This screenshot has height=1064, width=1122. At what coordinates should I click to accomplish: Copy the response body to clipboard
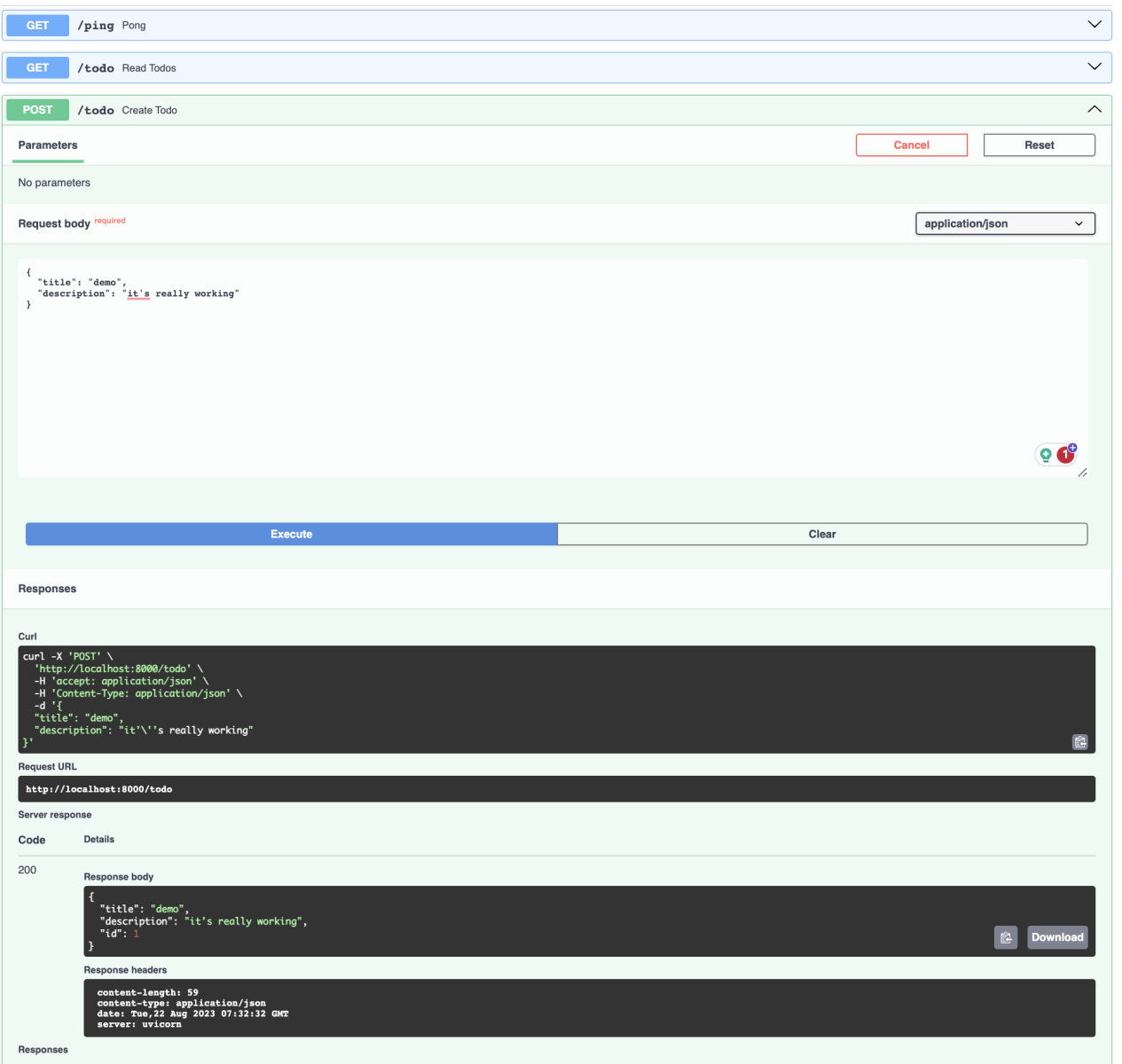[x=1006, y=937]
